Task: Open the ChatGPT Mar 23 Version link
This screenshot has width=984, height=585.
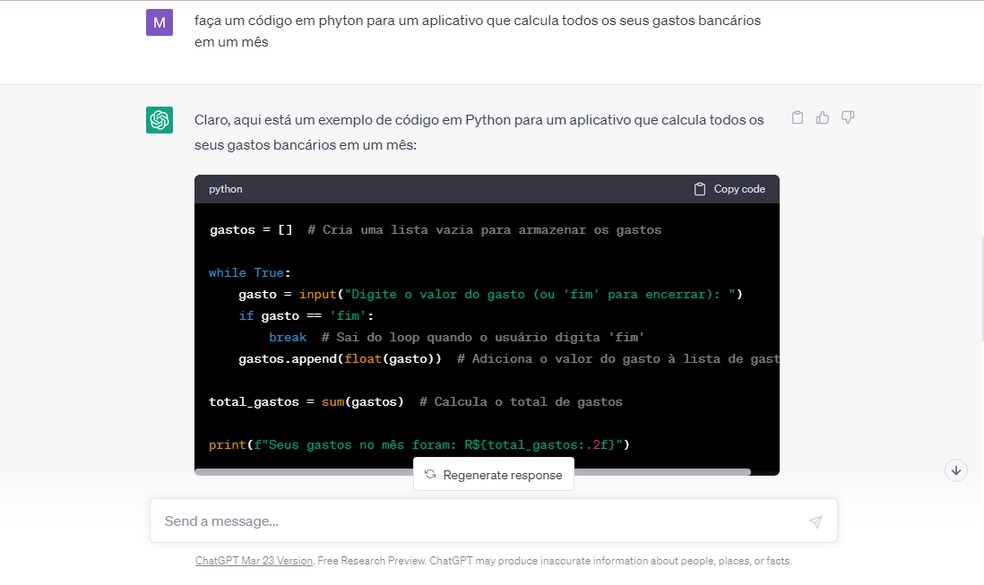Action: [253, 560]
